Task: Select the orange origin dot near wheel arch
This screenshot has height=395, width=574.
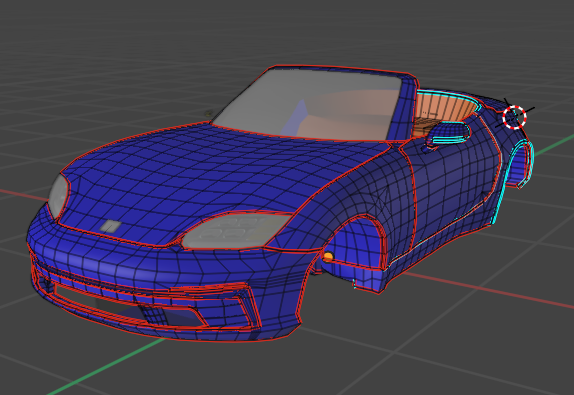Action: coord(328,257)
